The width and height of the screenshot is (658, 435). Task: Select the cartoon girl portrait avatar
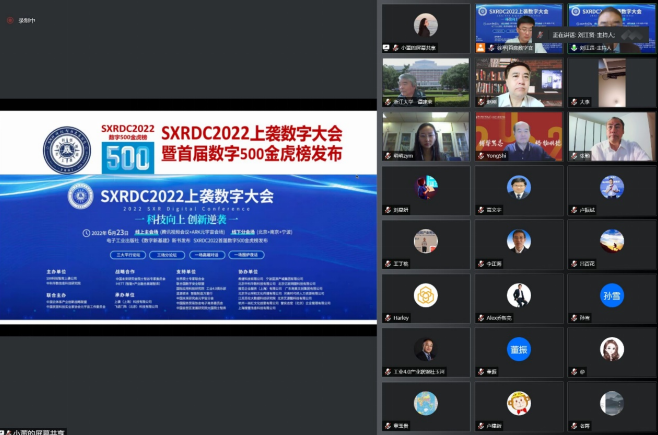click(612, 349)
